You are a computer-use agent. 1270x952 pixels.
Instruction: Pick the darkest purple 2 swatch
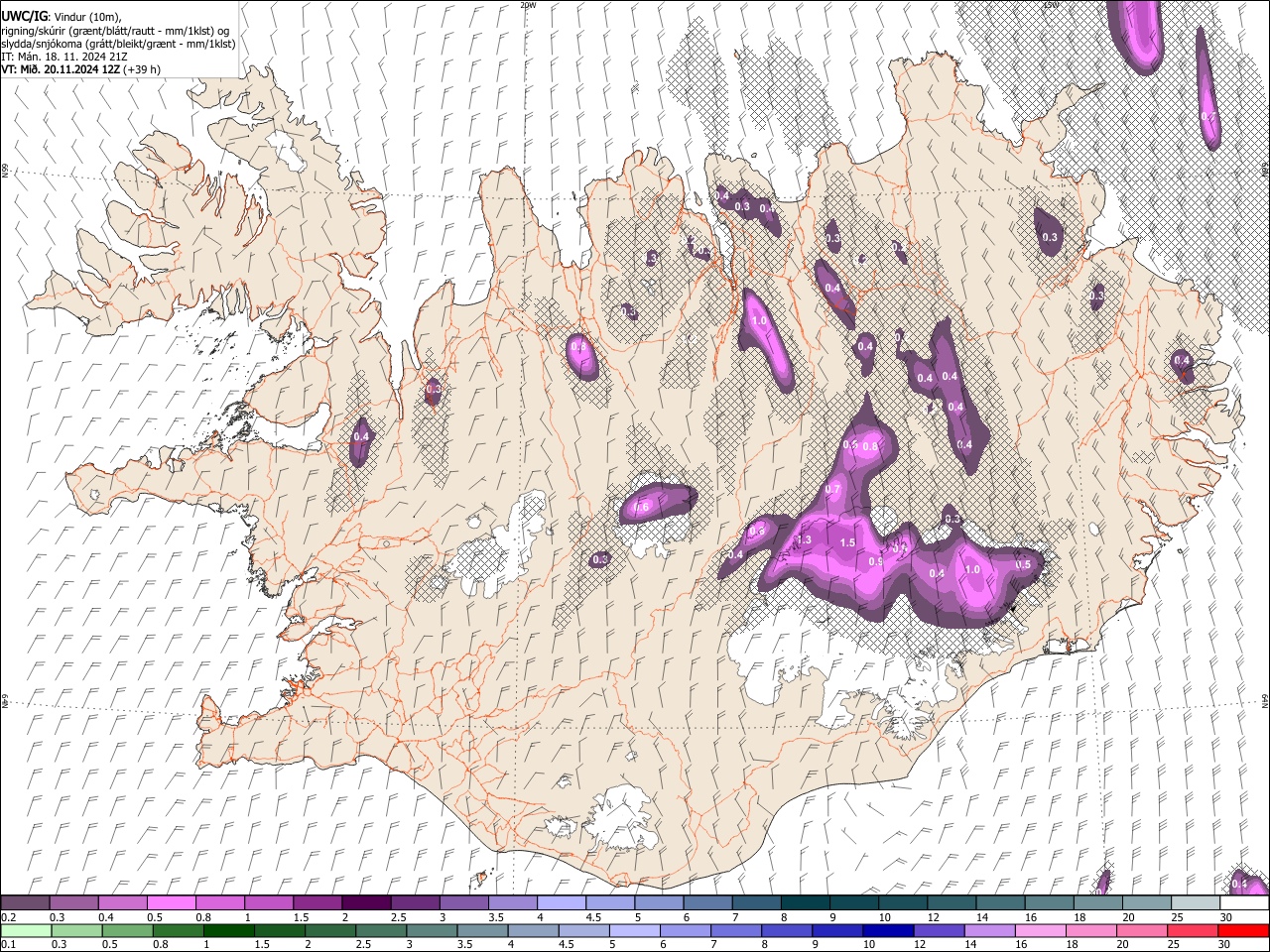[x=366, y=903]
